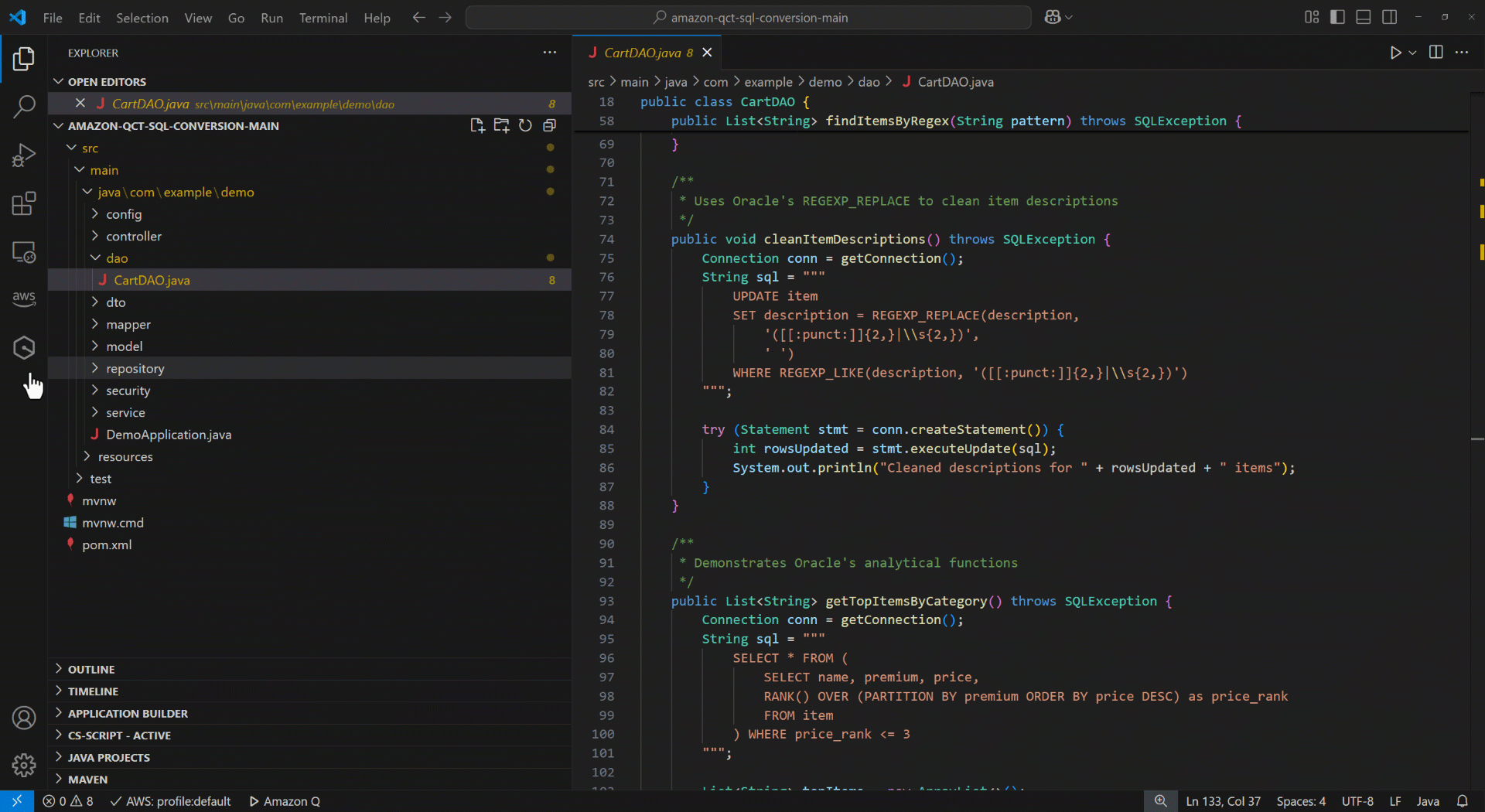
Task: Collapse all folders in explorer
Action: [x=549, y=126]
